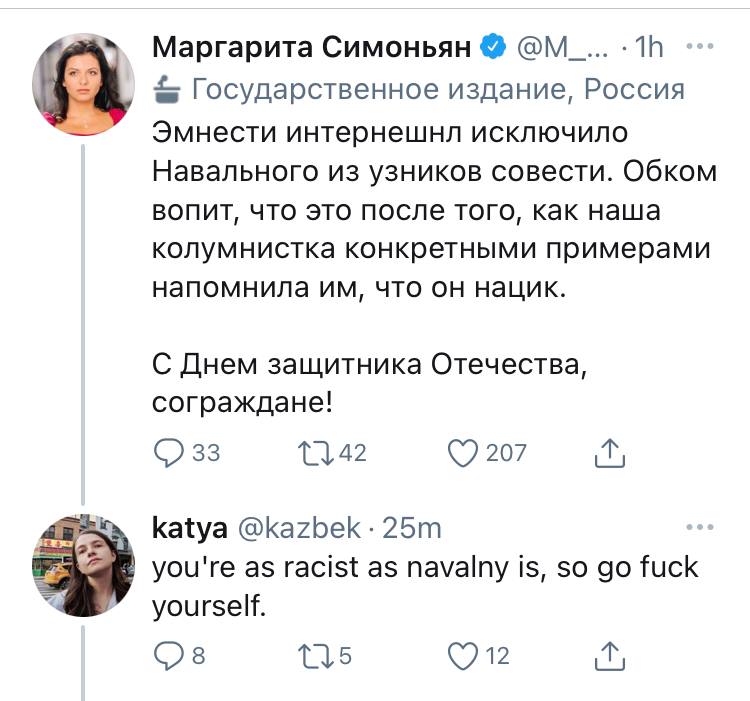
Task: Retweet Маргарита Симоньян's tweet
Action: [313, 453]
